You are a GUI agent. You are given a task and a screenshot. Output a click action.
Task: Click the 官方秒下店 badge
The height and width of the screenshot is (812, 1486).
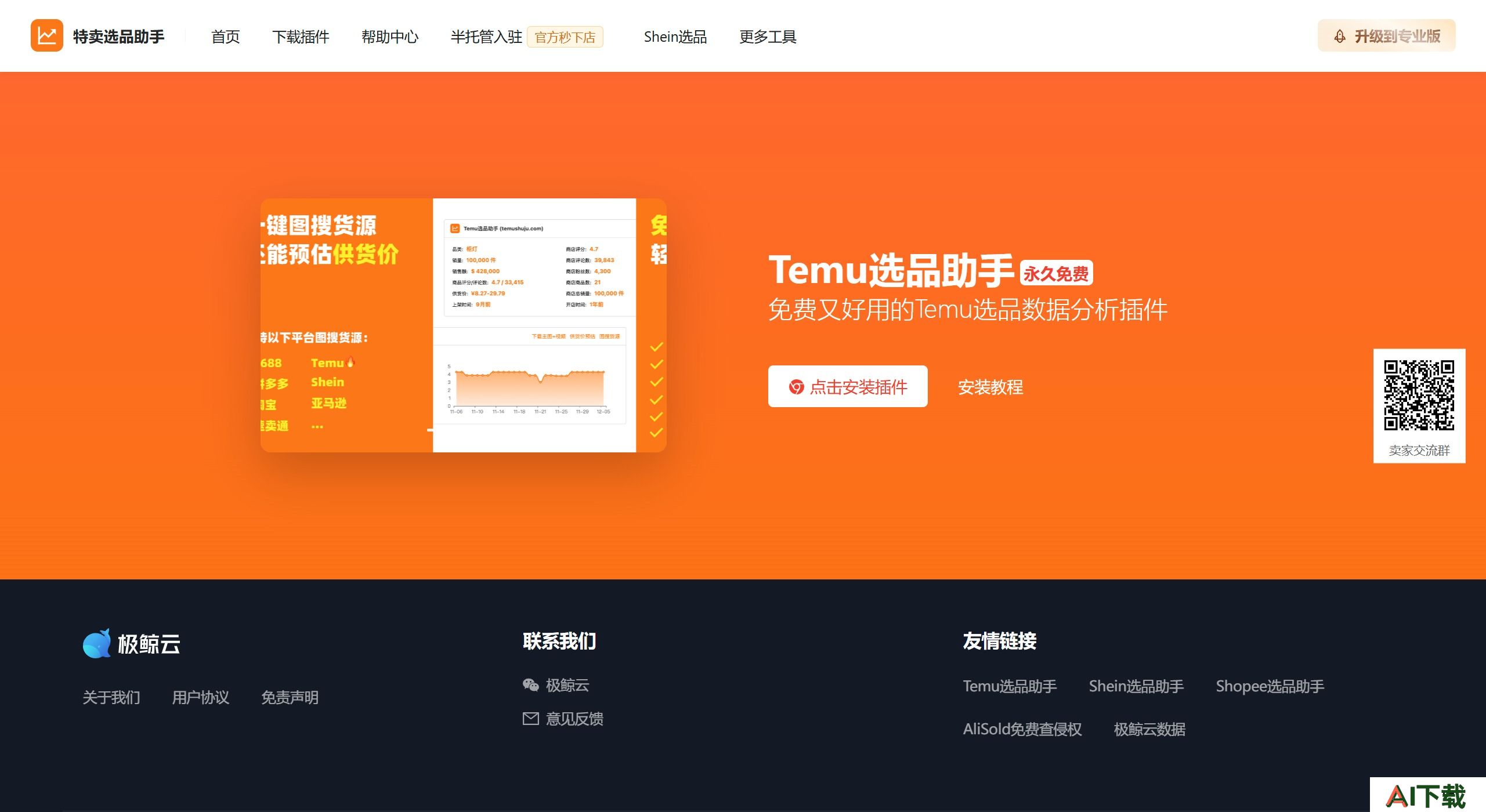pyautogui.click(x=565, y=37)
